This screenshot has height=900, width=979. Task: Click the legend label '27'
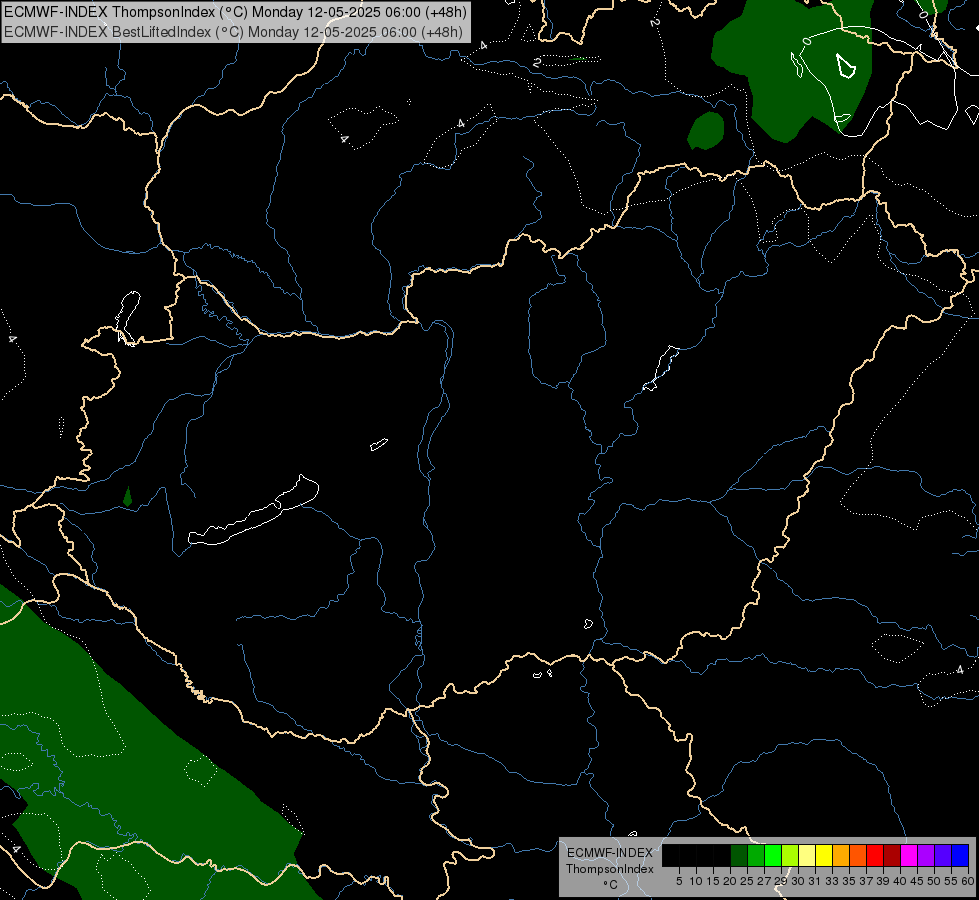(764, 881)
